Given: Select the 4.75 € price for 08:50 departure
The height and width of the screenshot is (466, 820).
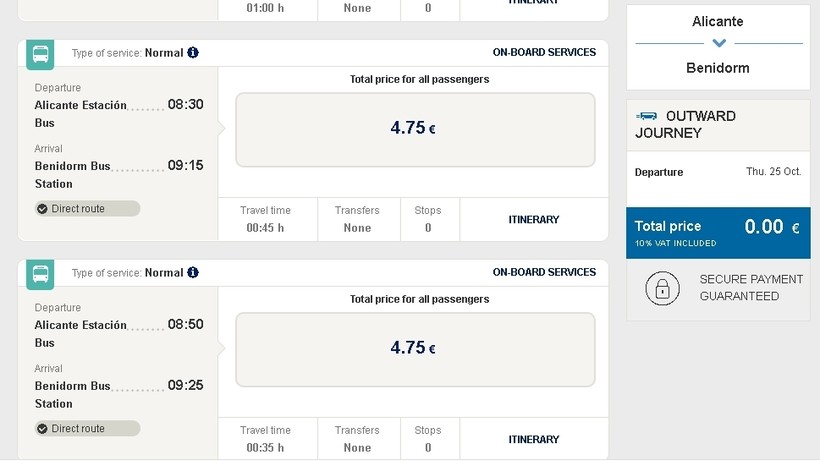Looking at the screenshot, I should tap(414, 349).
